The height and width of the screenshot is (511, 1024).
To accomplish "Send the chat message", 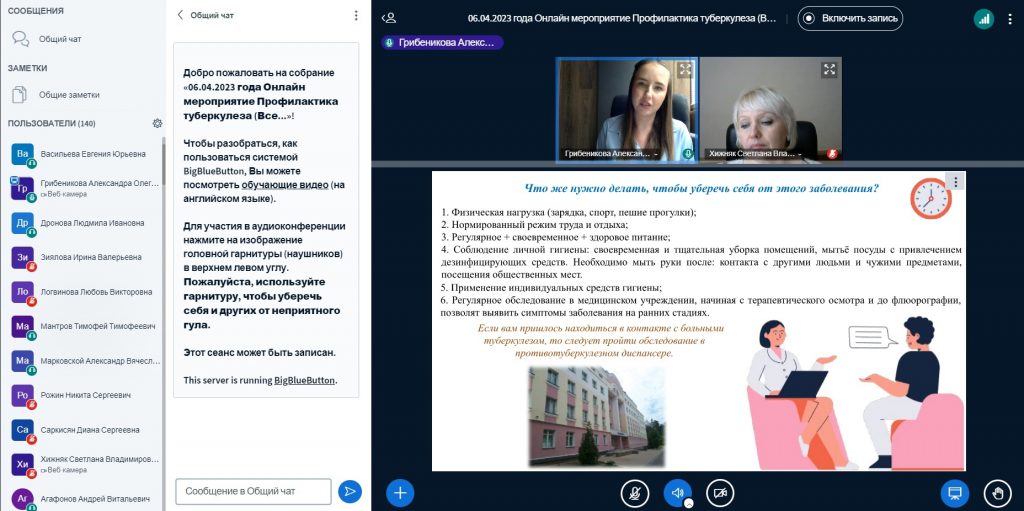I will (x=349, y=491).
